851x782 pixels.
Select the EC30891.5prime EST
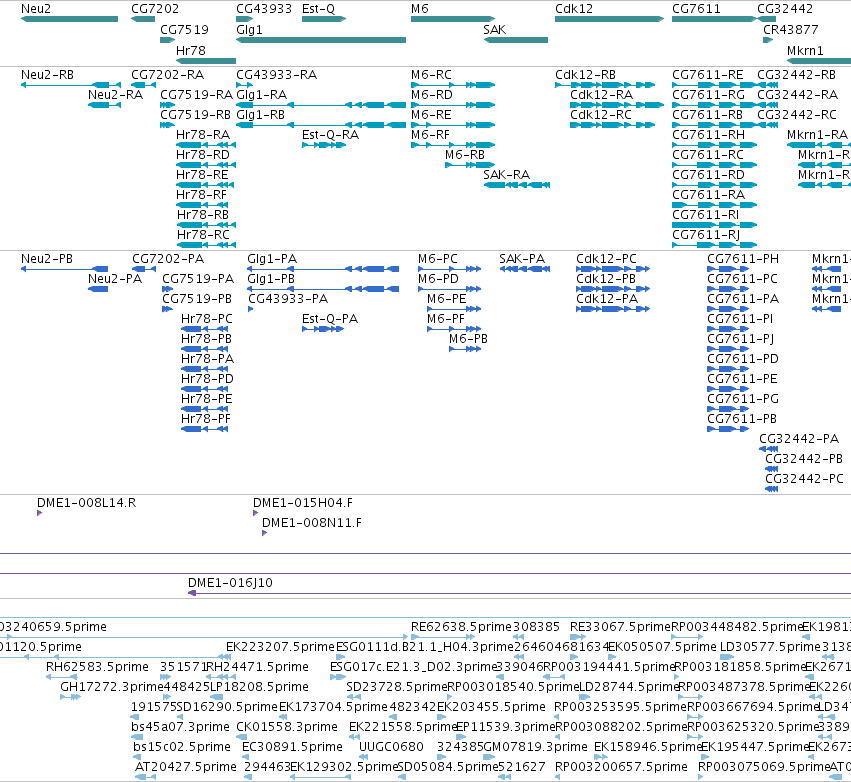click(x=247, y=756)
